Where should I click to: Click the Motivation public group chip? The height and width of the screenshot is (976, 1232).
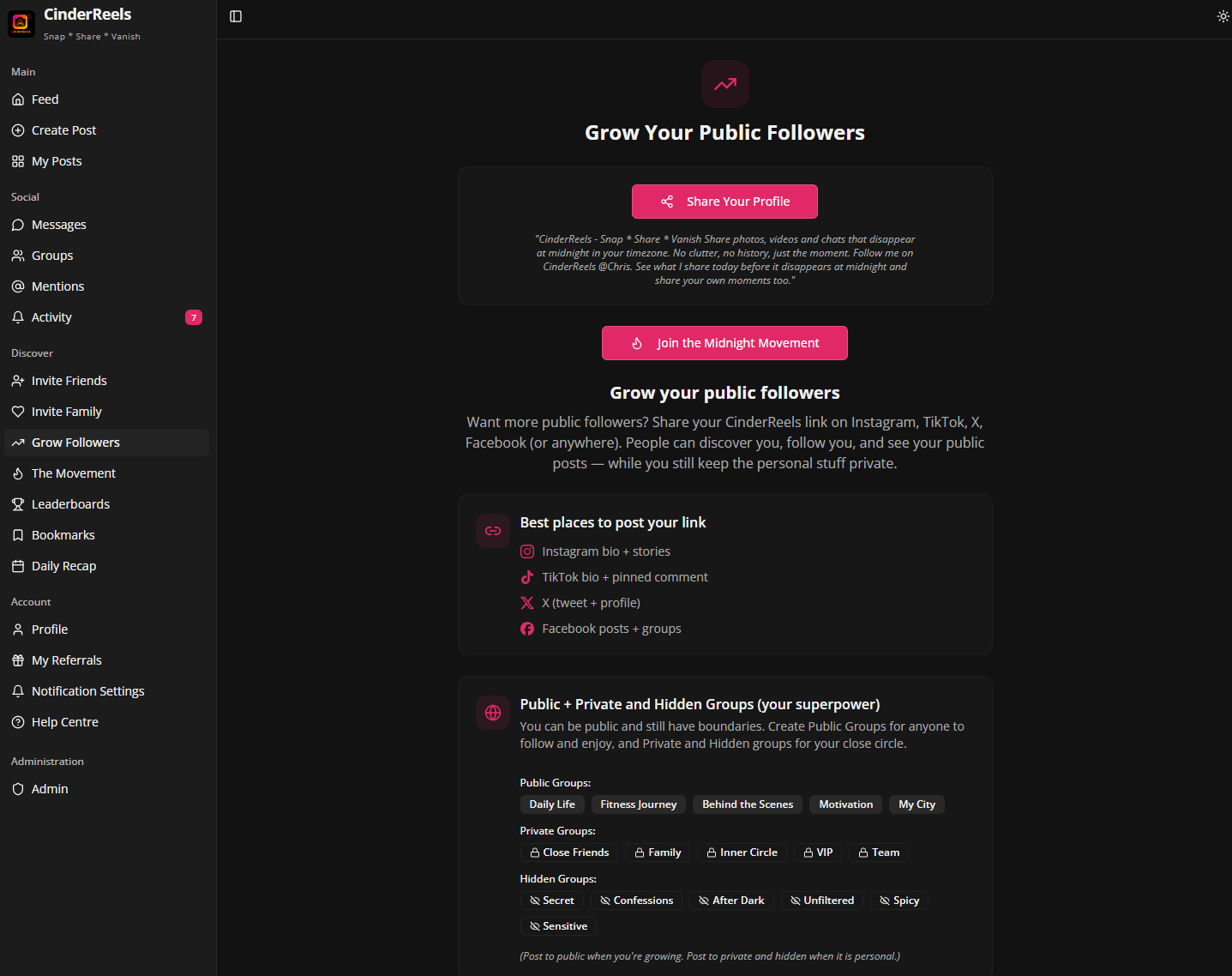tap(846, 804)
